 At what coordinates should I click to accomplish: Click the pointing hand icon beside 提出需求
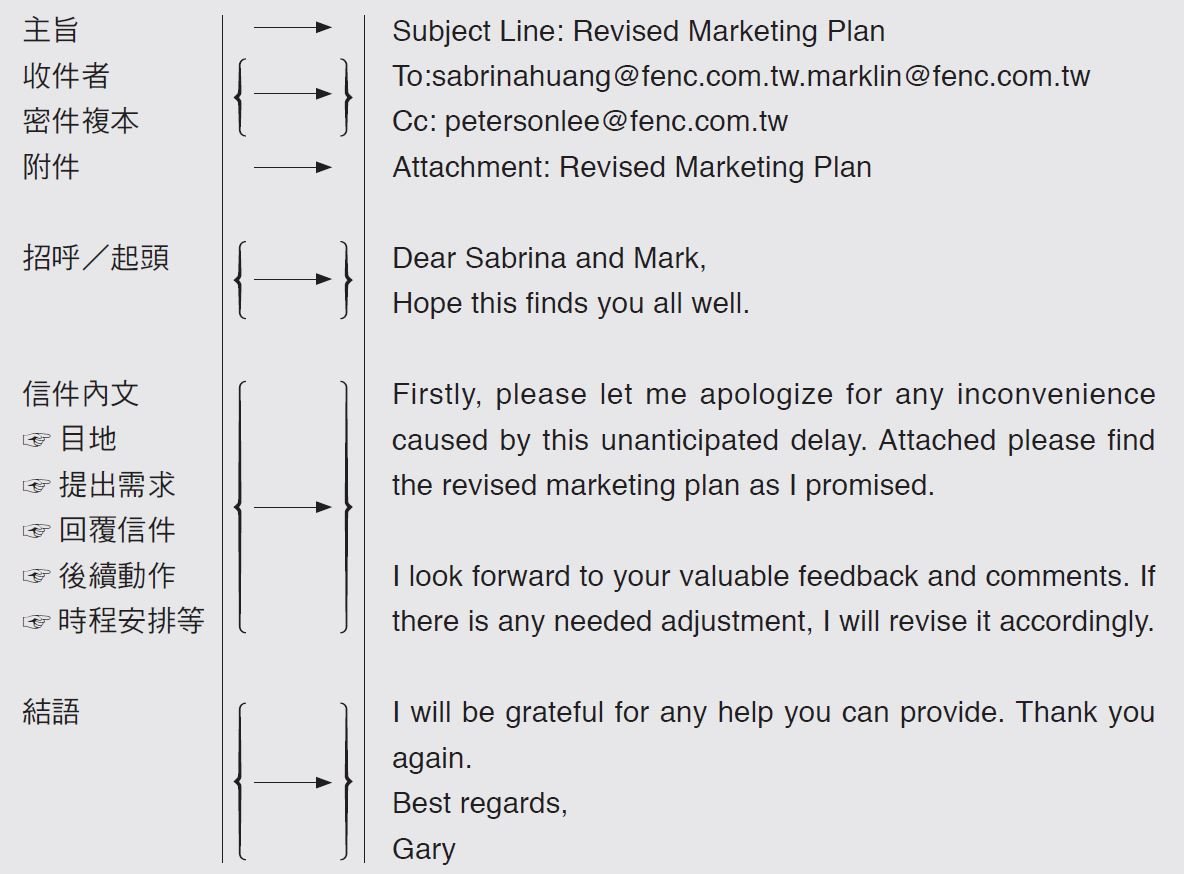point(37,487)
